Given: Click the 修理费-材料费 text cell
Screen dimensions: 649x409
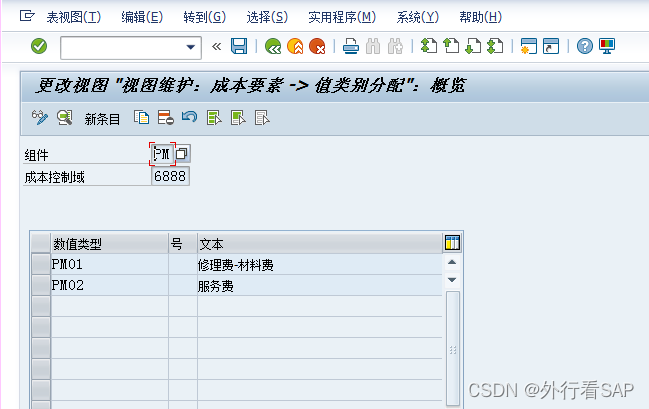Looking at the screenshot, I should [x=320, y=264].
